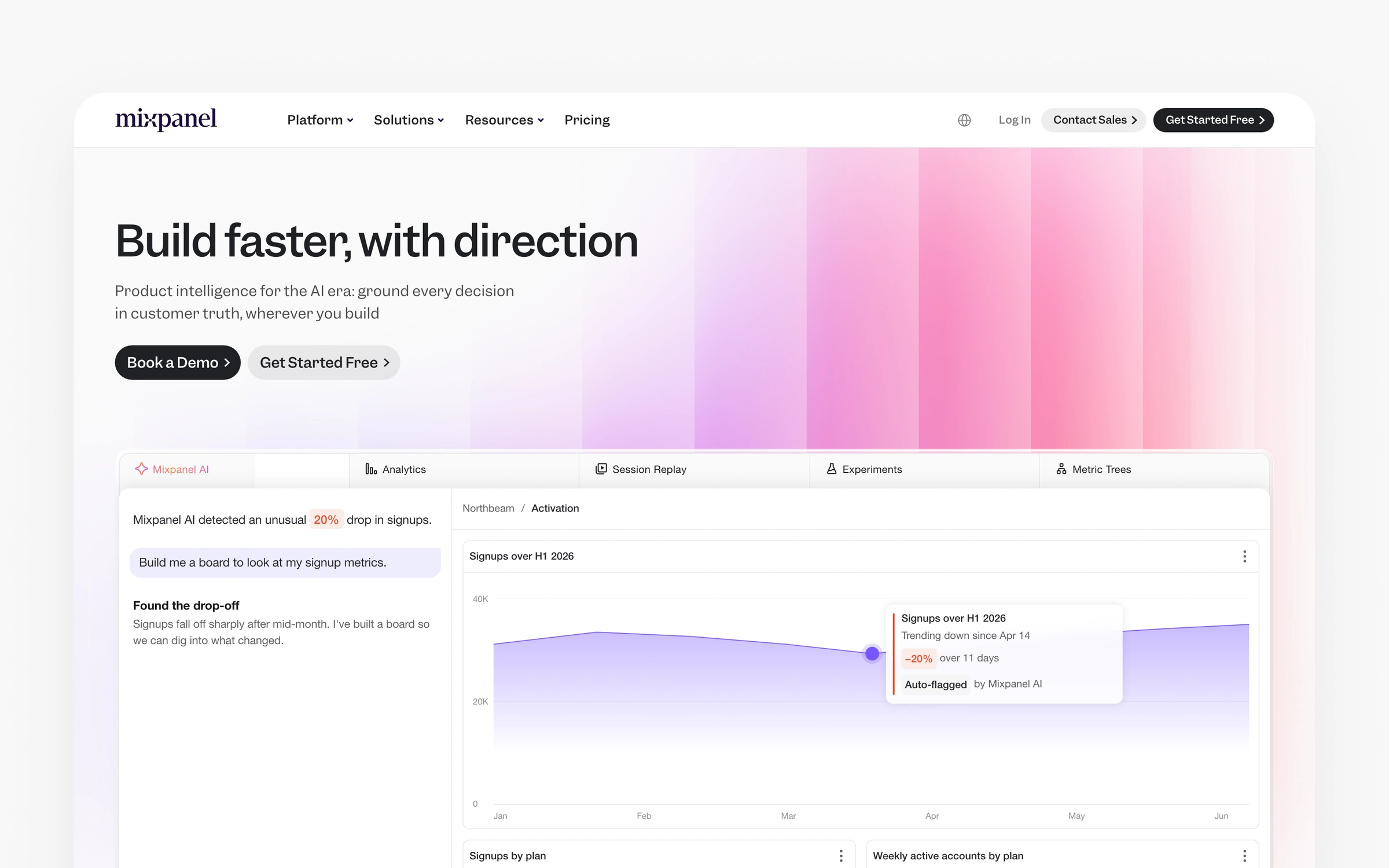The height and width of the screenshot is (868, 1389).
Task: Expand the Resources dropdown menu
Action: pyautogui.click(x=504, y=120)
